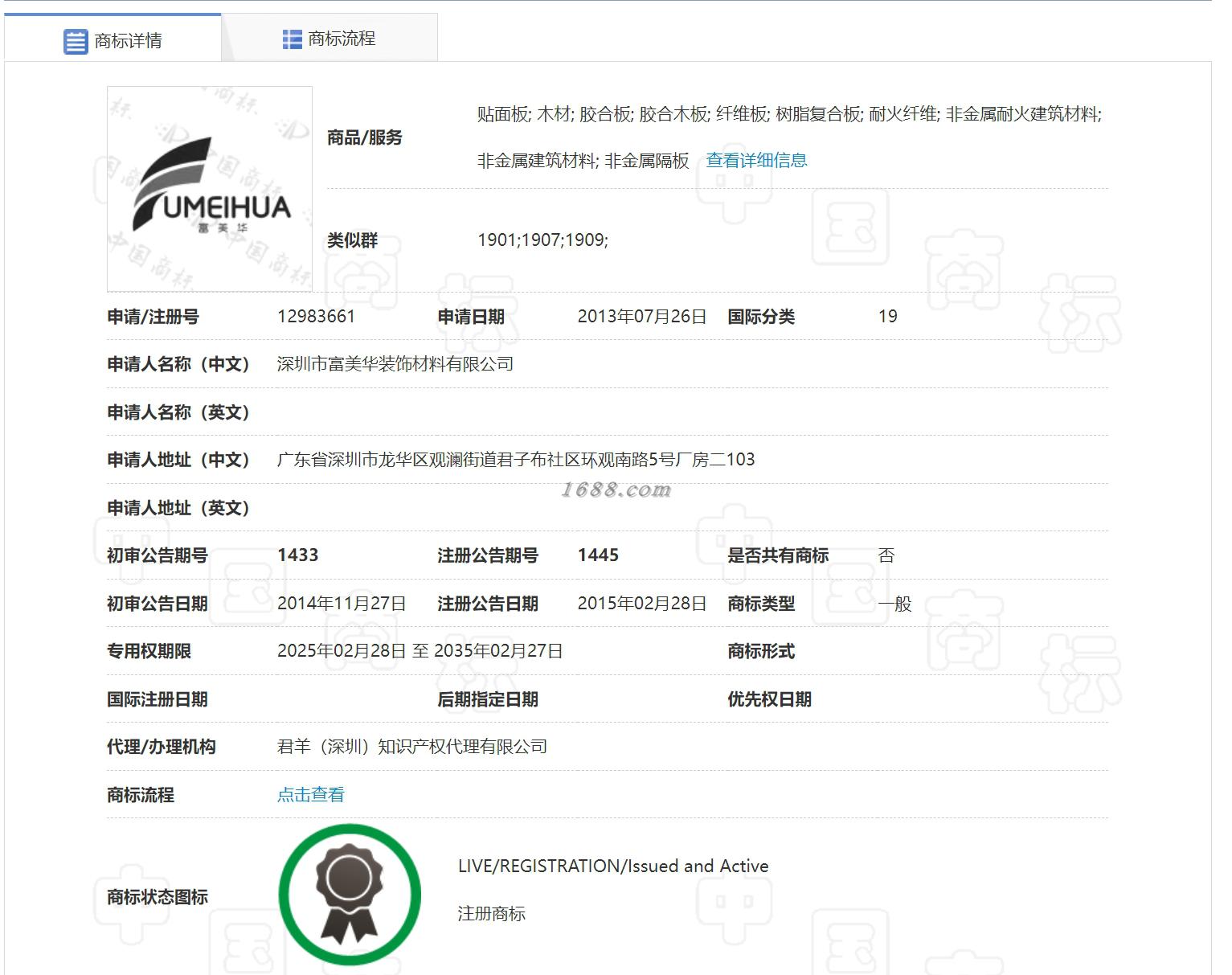Click the 申请人名称（中文） label
This screenshot has width=1232, height=975.
pyautogui.click(x=179, y=364)
